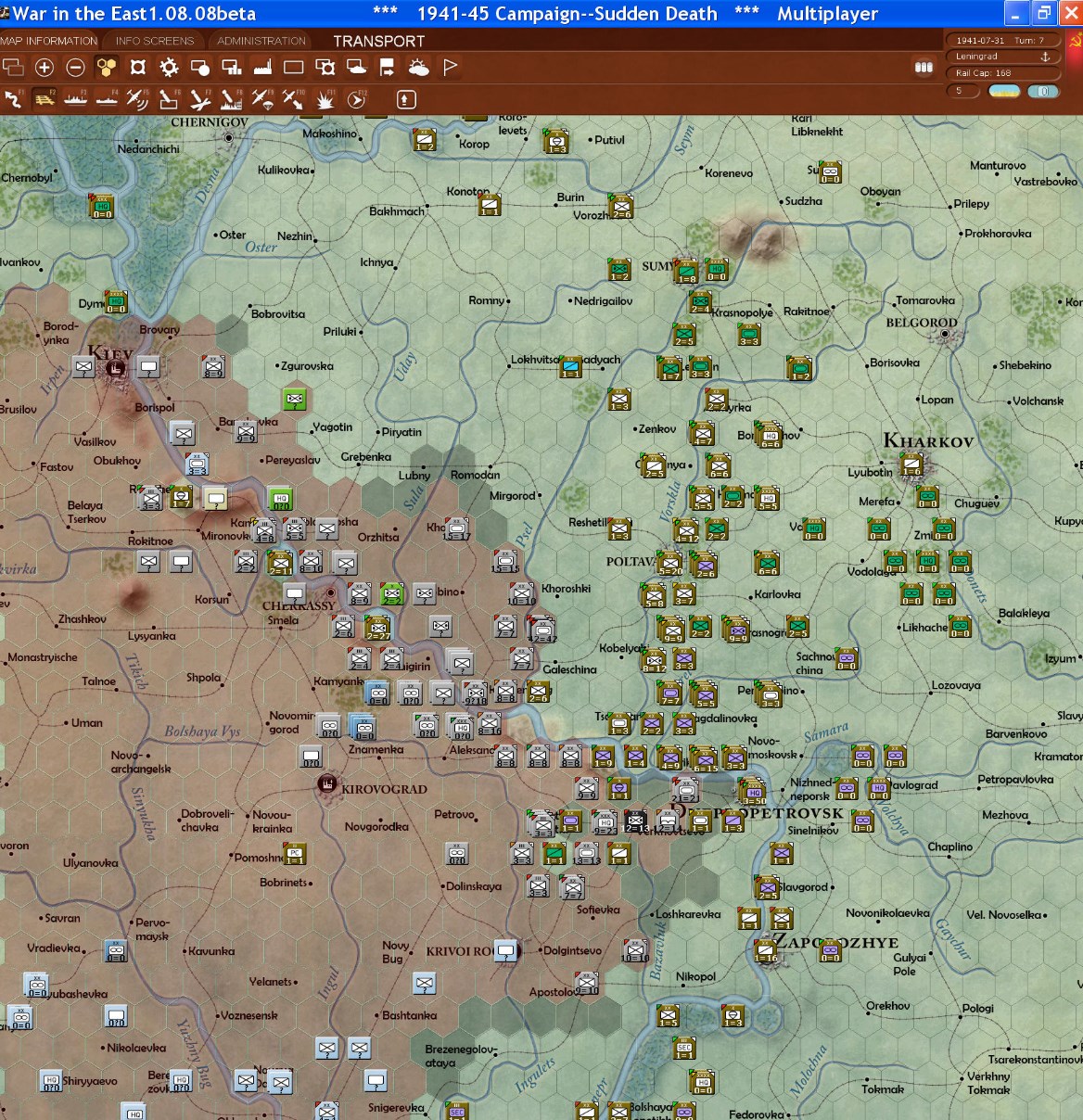The width and height of the screenshot is (1083, 1120).
Task: Click the CHERNIGOV city label
Action: 210,122
